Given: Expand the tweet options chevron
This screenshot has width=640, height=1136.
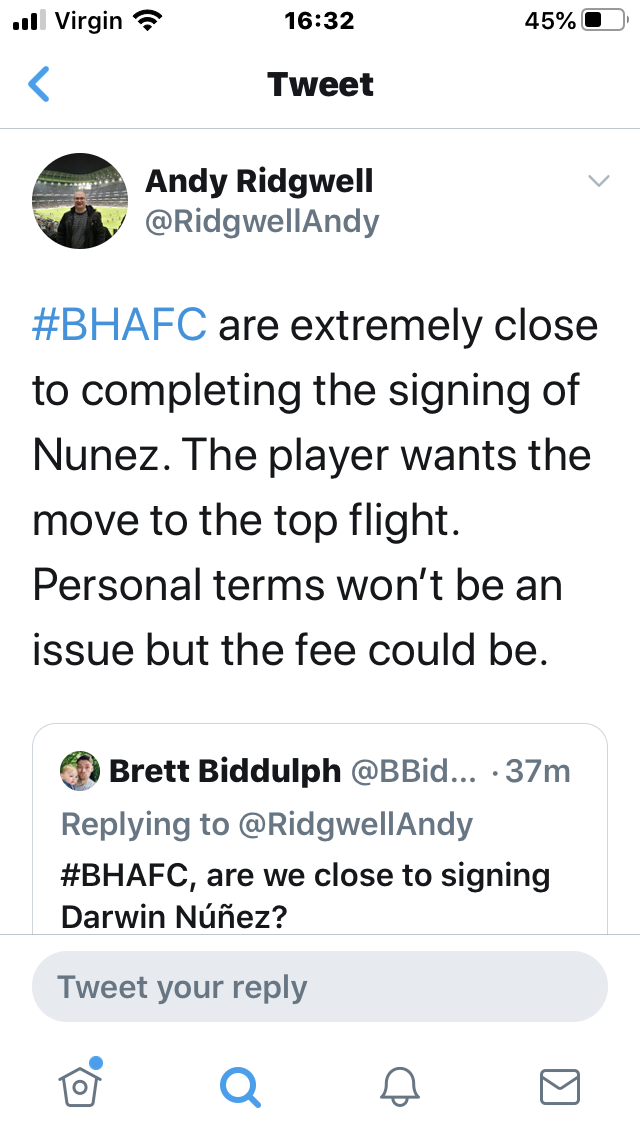Looking at the screenshot, I should (599, 180).
